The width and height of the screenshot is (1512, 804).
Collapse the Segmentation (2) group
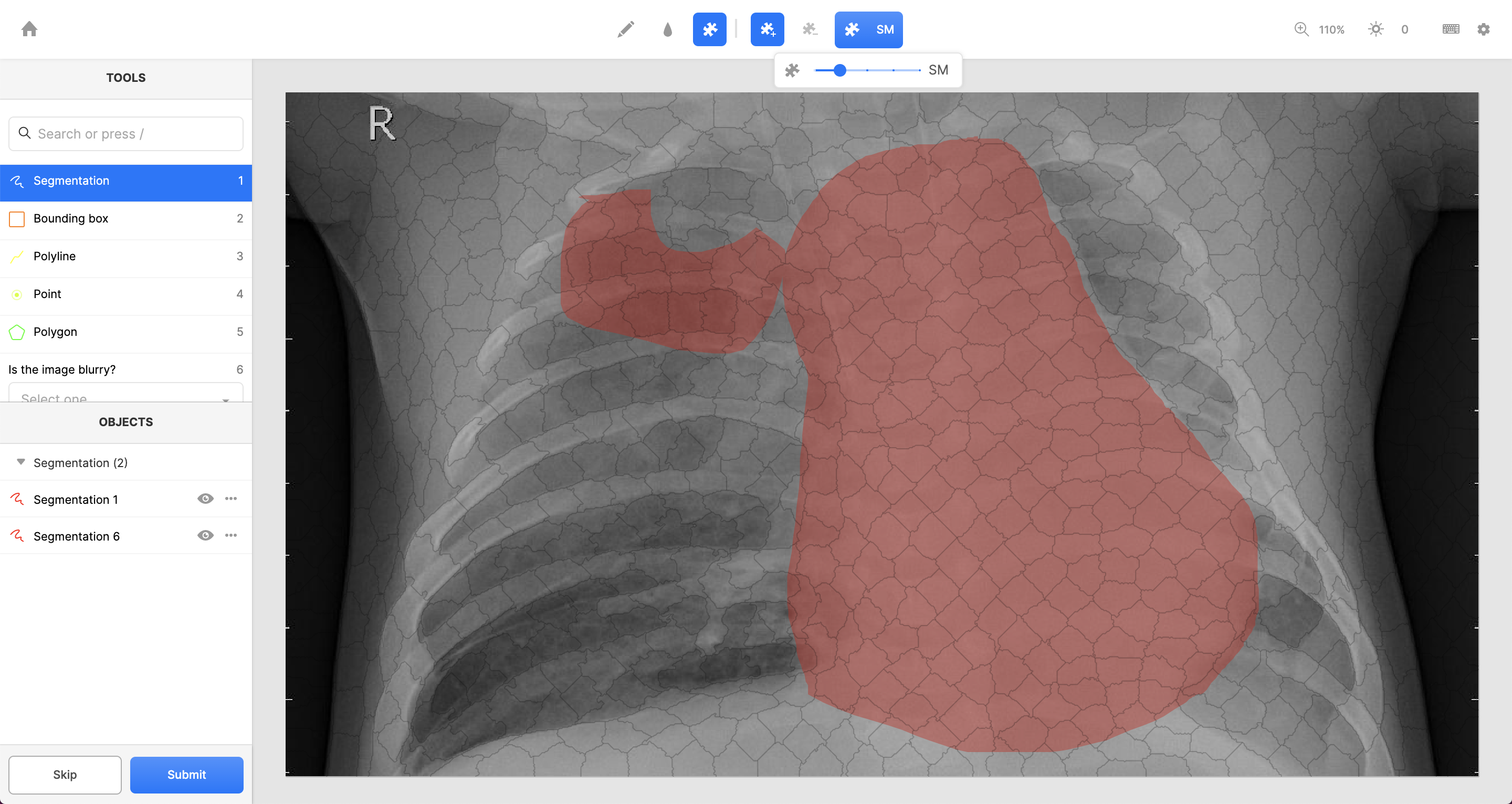[21, 462]
